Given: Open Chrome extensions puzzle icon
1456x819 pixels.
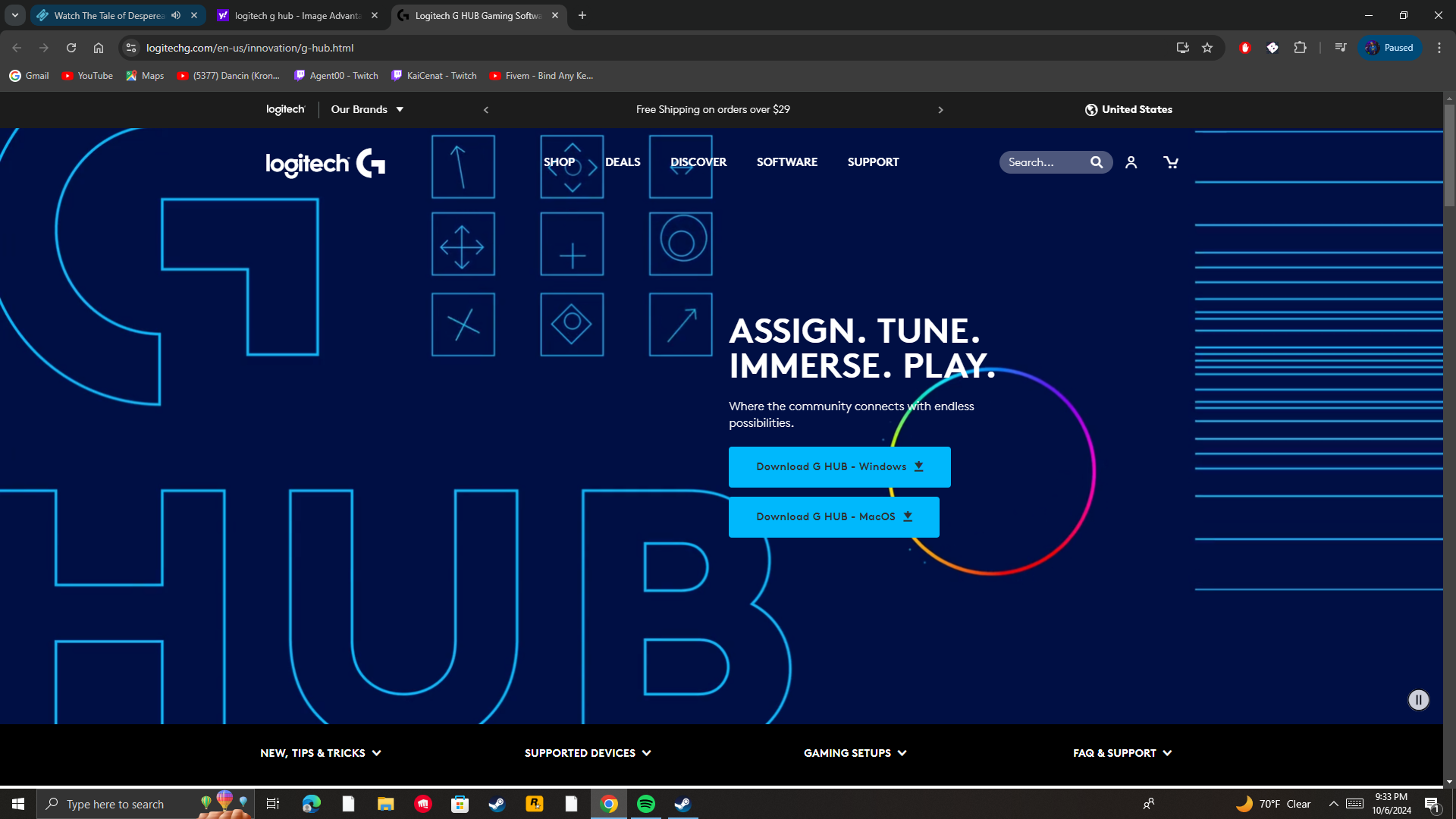Looking at the screenshot, I should click(1301, 48).
